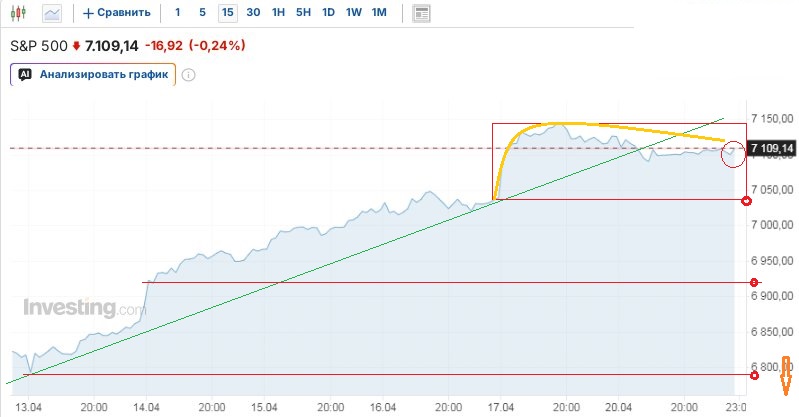Select the 5 minute timeframe
Screen dimensions: 799x417
[202, 13]
